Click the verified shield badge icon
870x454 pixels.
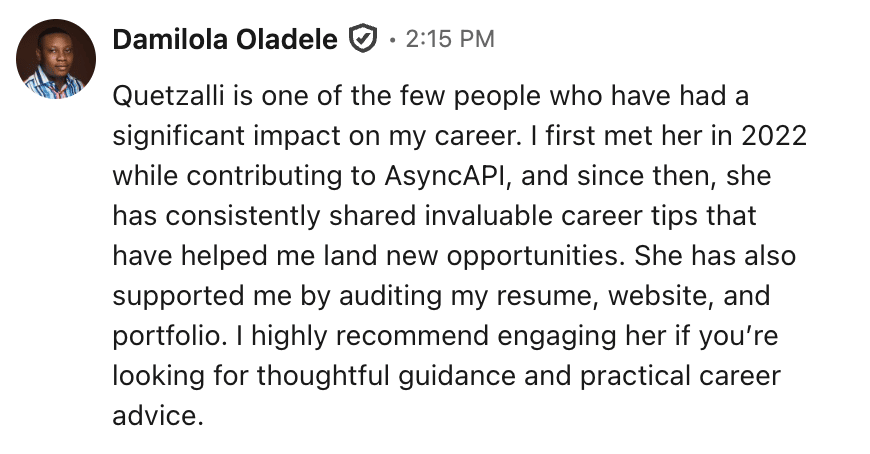(x=362, y=40)
